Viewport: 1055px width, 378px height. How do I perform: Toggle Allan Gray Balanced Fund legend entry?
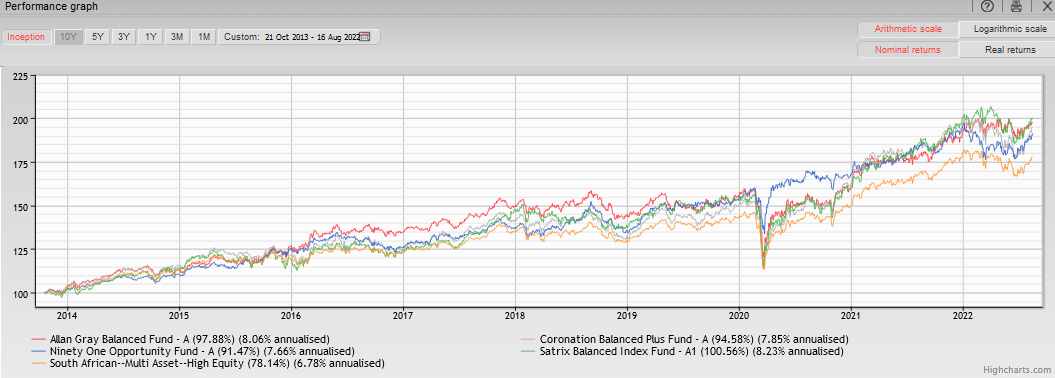180,339
